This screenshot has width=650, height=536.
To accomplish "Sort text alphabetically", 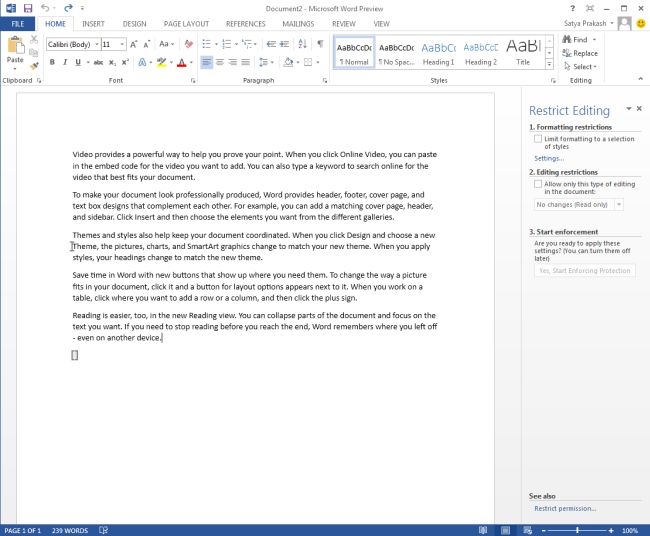I will tap(303, 44).
